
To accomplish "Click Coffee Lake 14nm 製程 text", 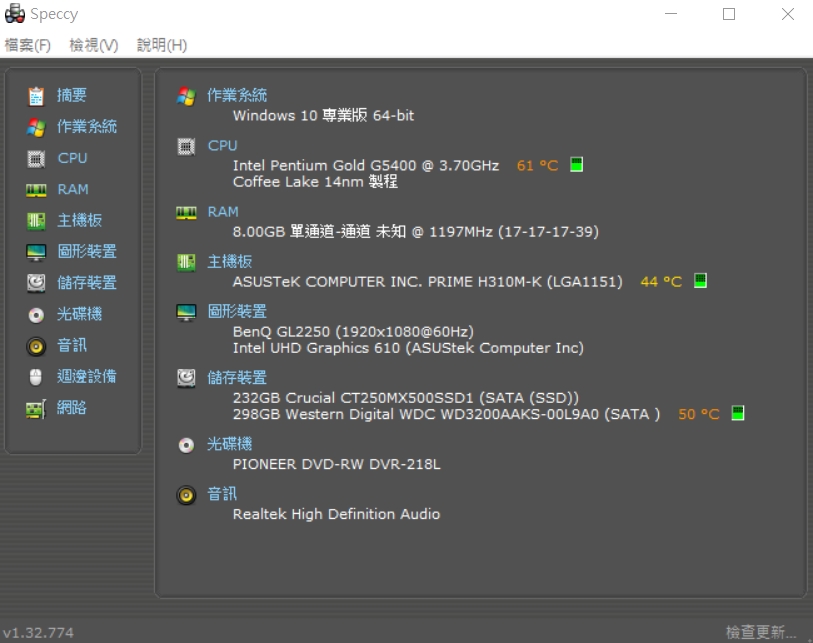I will (x=315, y=181).
